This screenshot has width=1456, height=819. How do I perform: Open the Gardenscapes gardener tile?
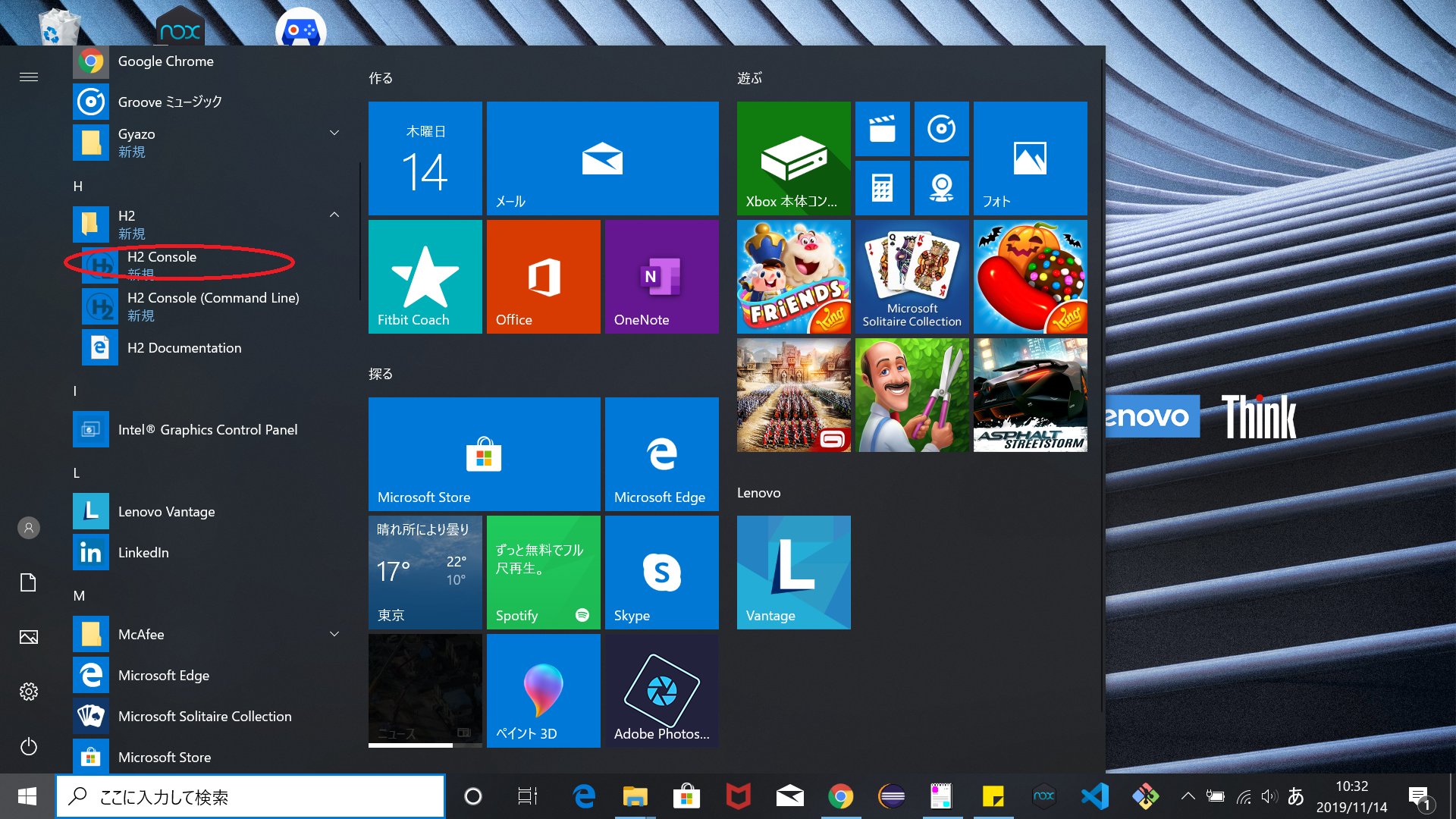912,395
